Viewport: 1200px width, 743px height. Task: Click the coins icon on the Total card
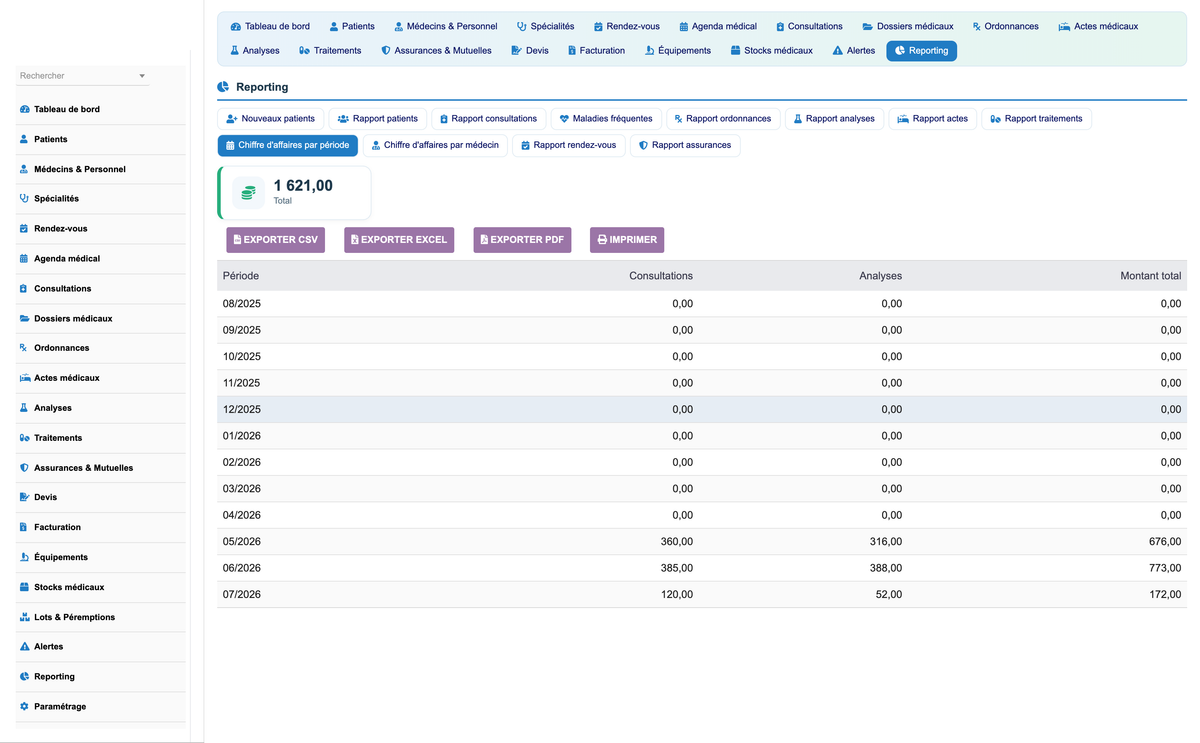click(x=248, y=192)
